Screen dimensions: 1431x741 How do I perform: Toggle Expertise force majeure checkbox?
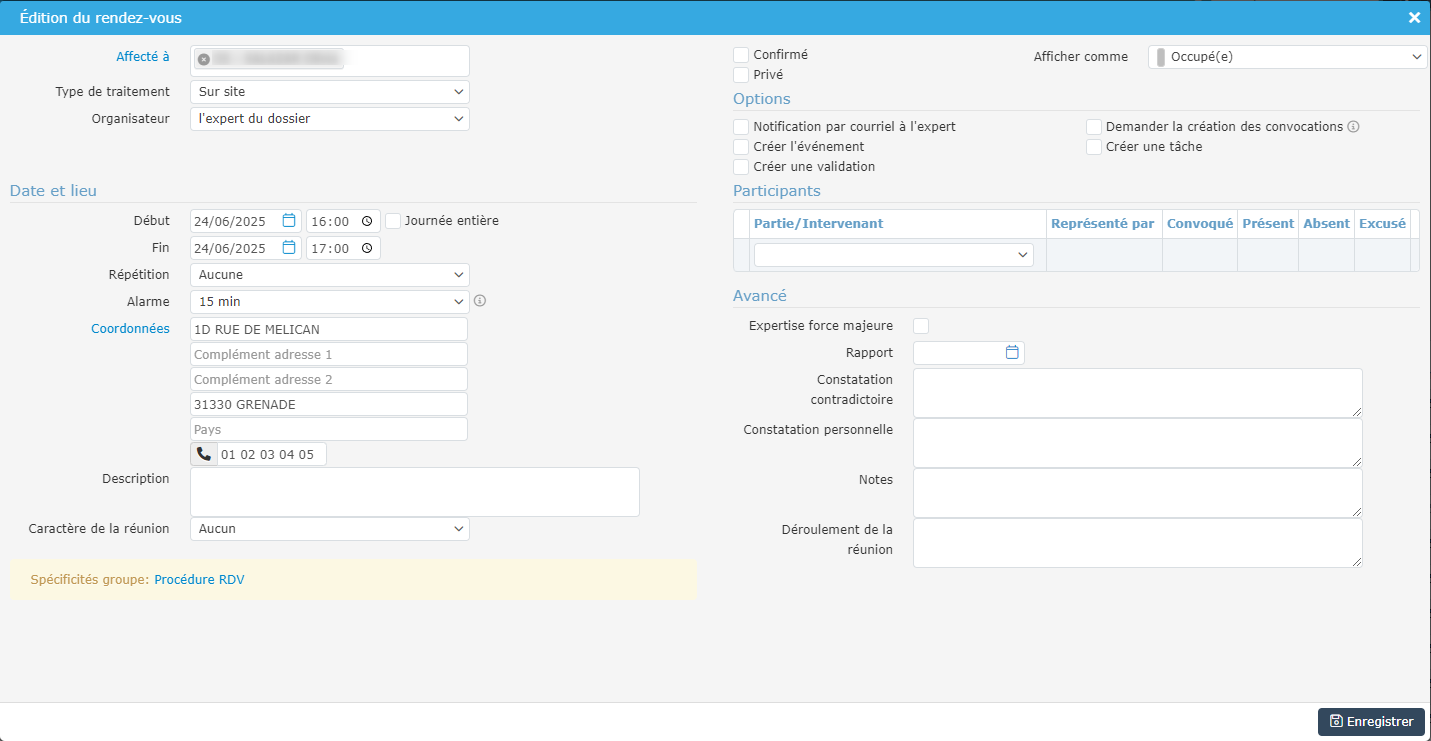click(921, 326)
